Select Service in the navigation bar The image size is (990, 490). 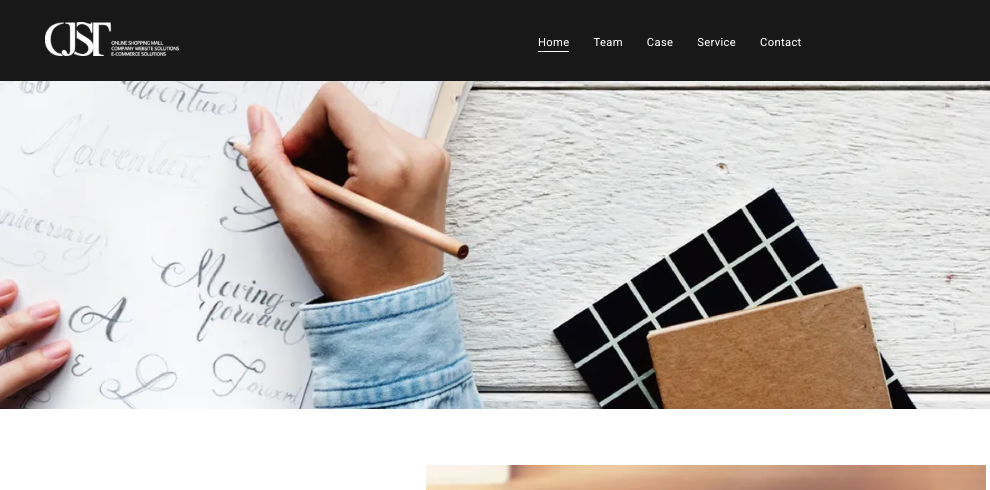[x=716, y=42]
